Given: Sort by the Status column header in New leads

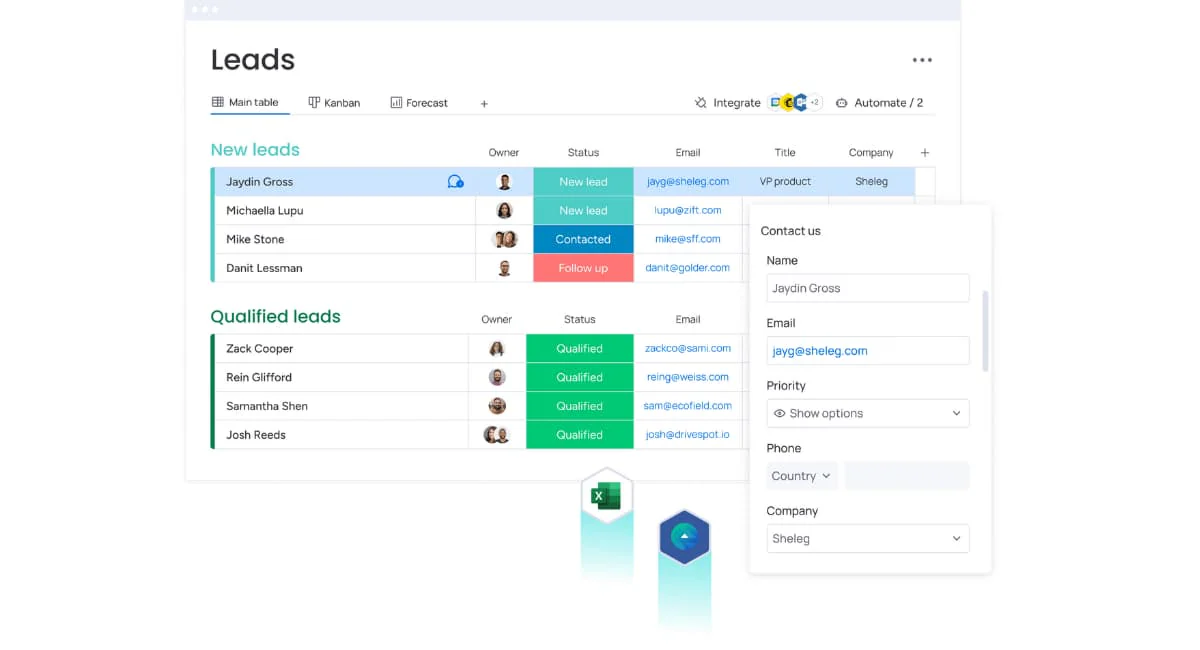Looking at the screenshot, I should (583, 153).
